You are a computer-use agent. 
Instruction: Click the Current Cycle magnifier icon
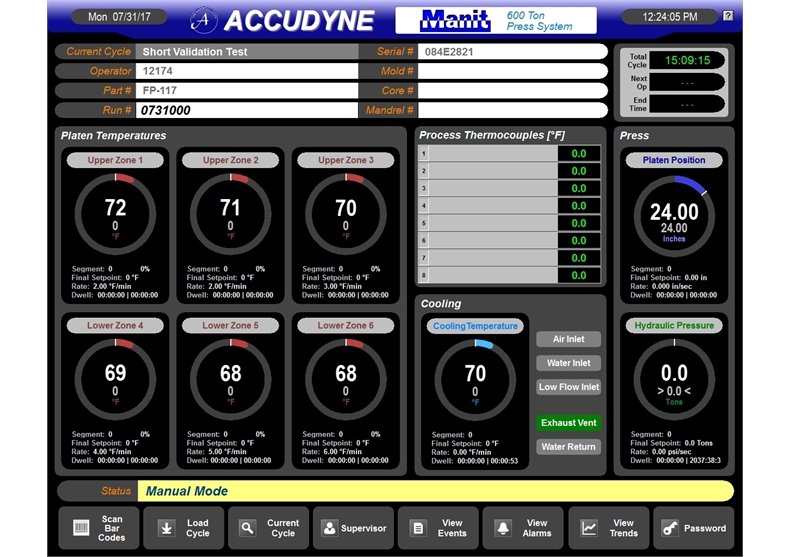(248, 527)
